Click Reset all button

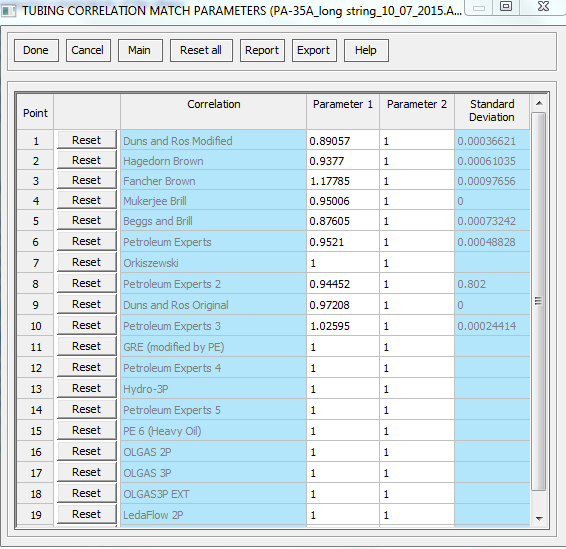click(x=201, y=51)
